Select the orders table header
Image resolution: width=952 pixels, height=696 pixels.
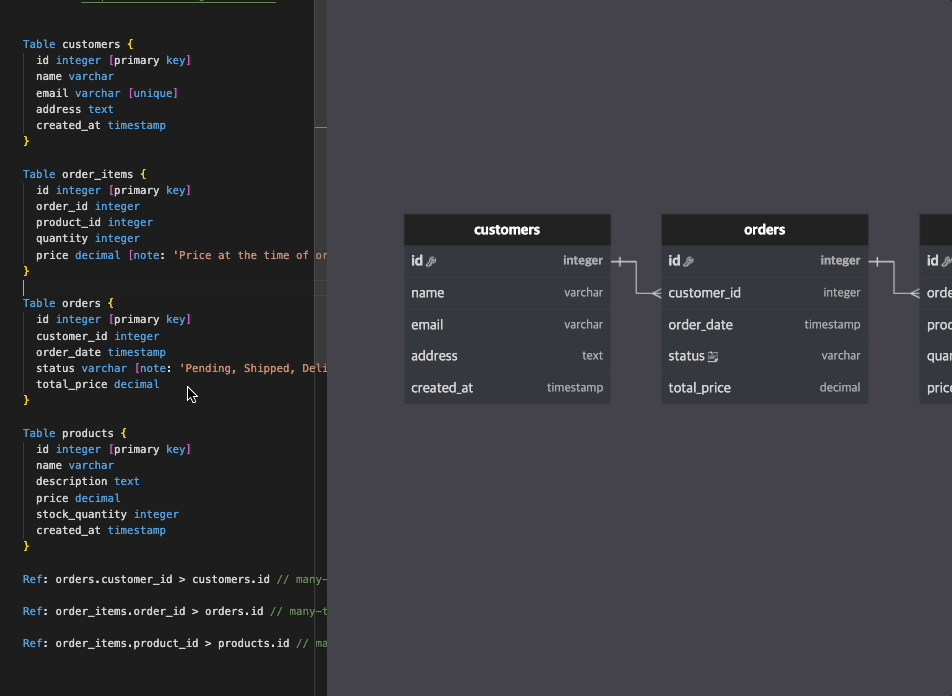[x=764, y=229]
